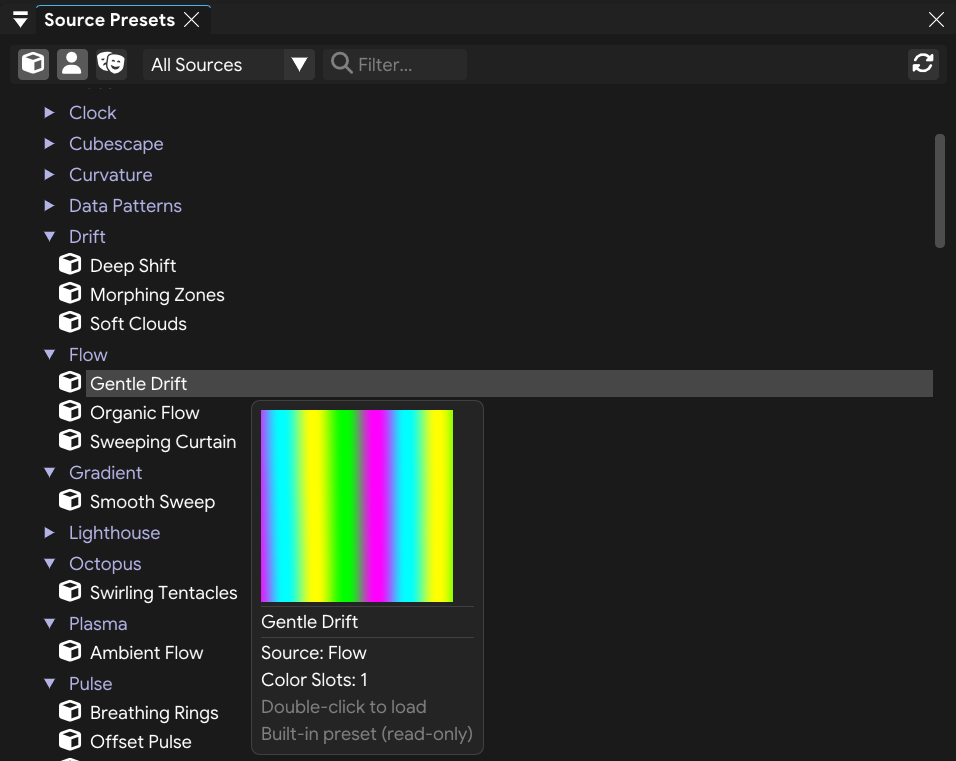Click the Cubescape category label
This screenshot has height=761, width=956.
point(116,144)
